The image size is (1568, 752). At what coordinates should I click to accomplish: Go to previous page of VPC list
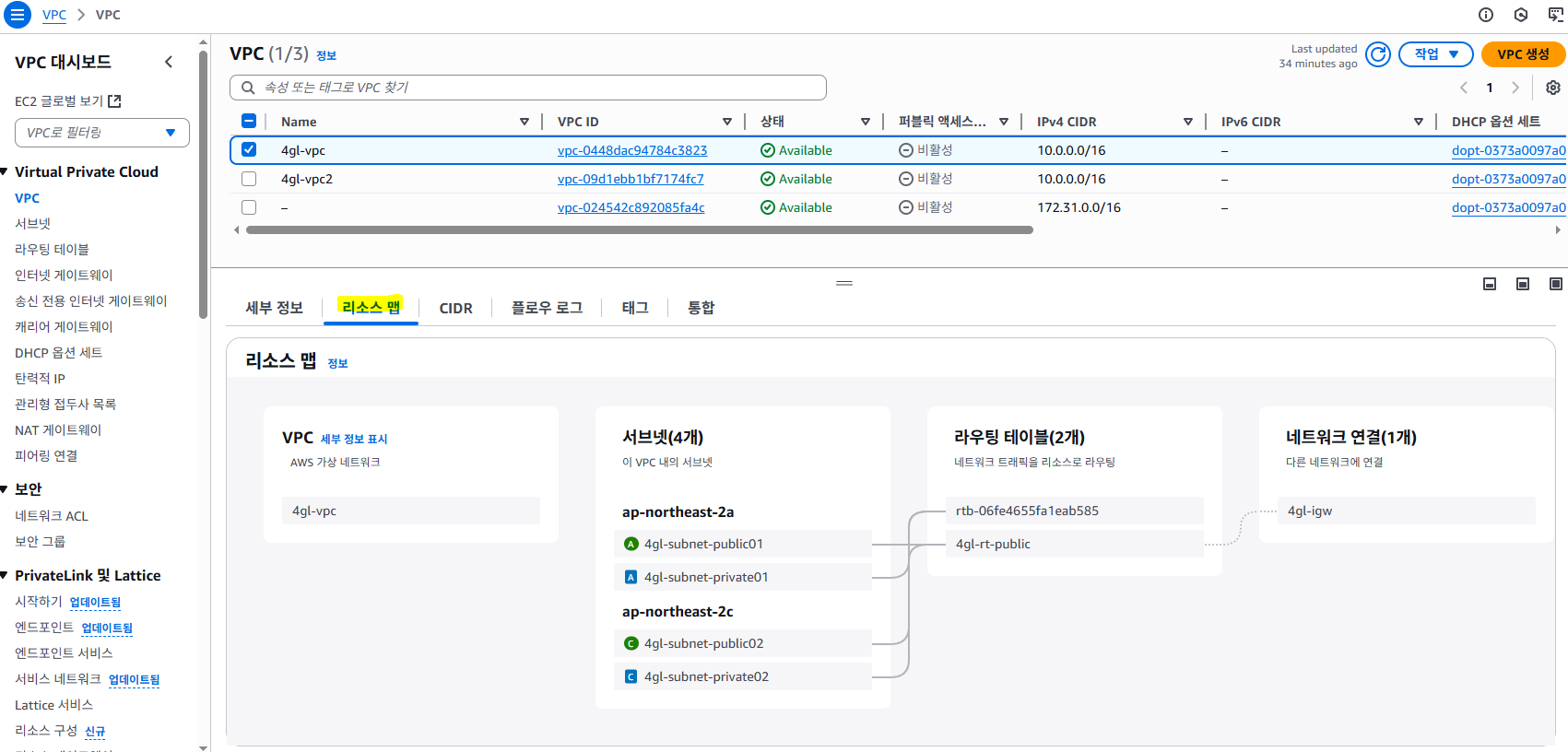pos(1464,88)
